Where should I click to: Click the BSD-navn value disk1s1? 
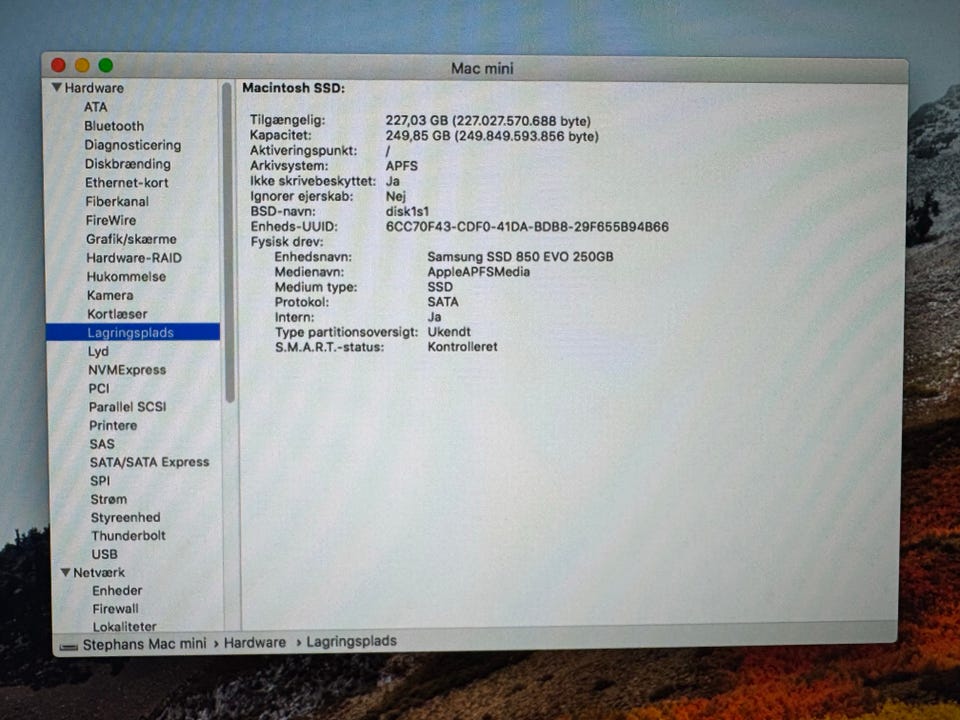(407, 212)
